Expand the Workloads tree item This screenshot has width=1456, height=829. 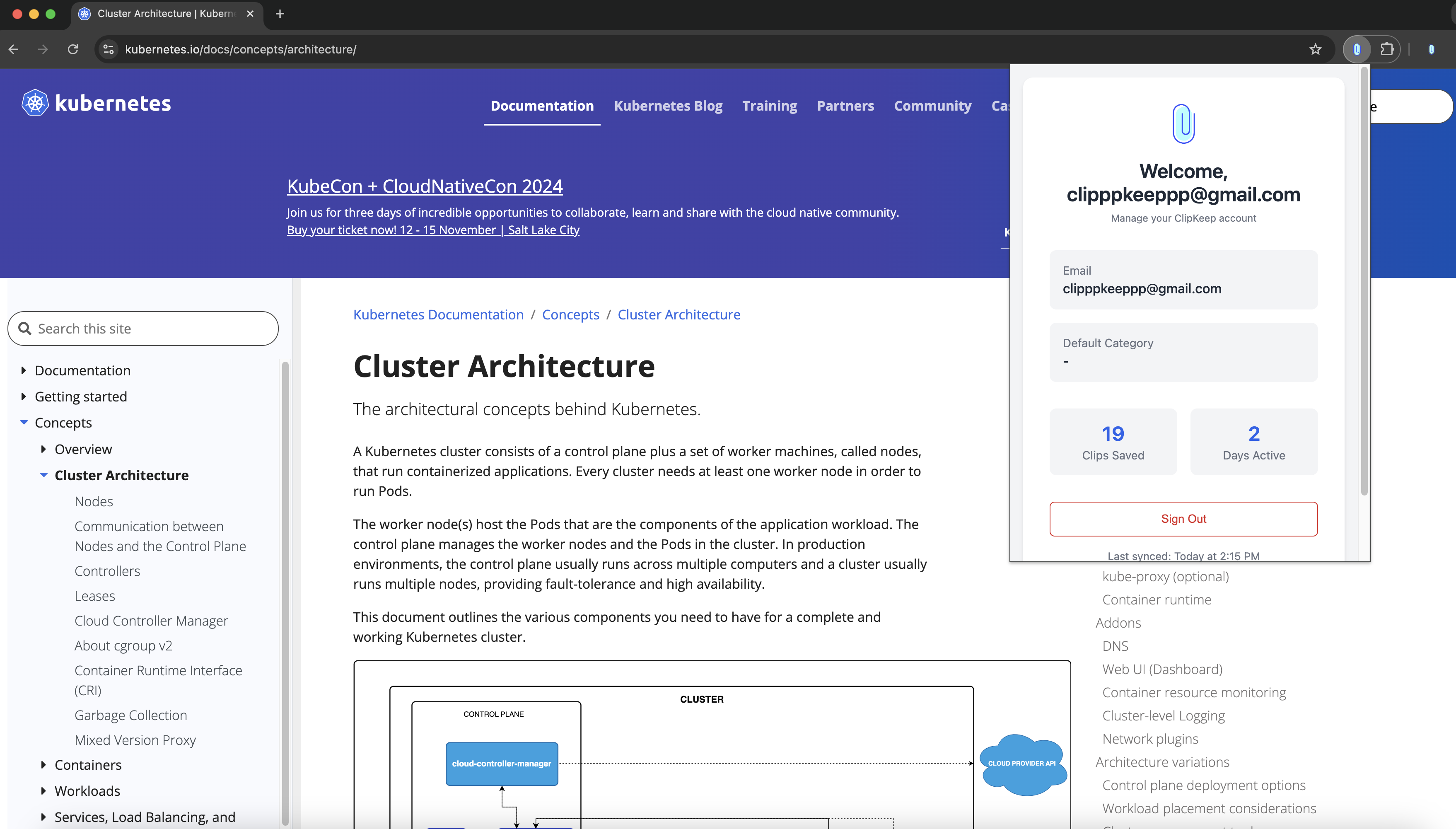[x=43, y=791]
